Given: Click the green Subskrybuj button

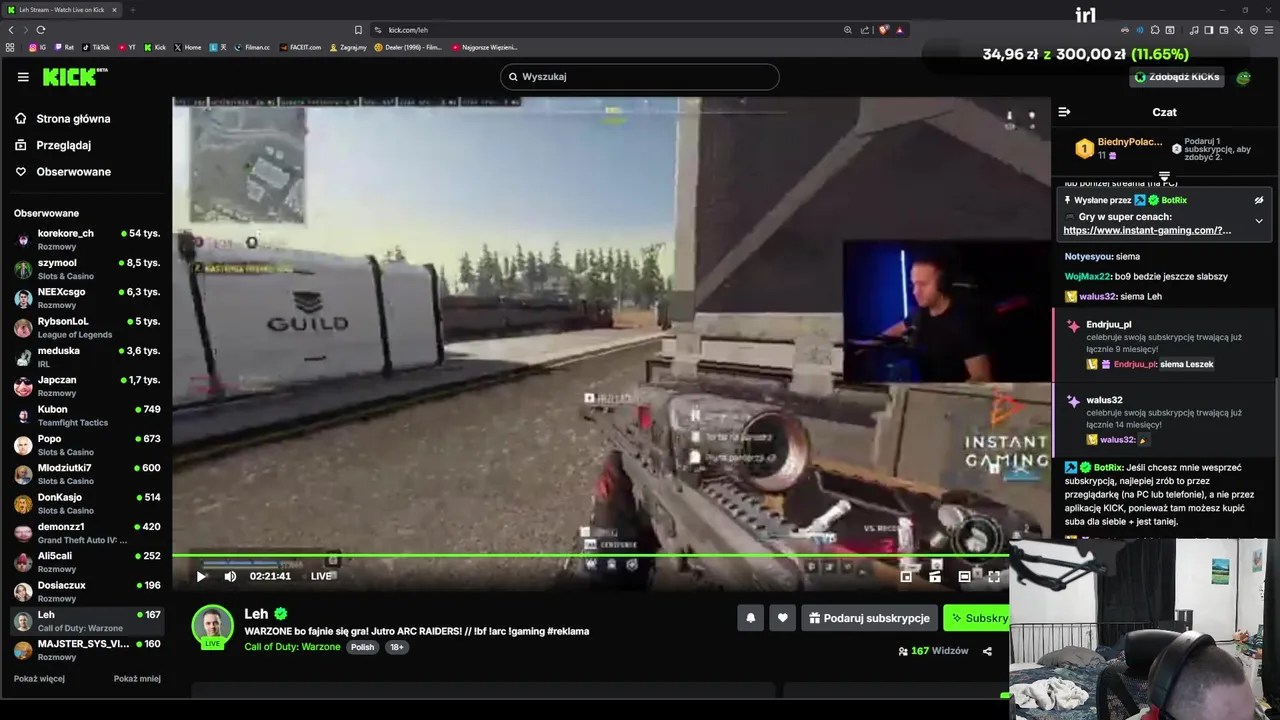Looking at the screenshot, I should 978,618.
